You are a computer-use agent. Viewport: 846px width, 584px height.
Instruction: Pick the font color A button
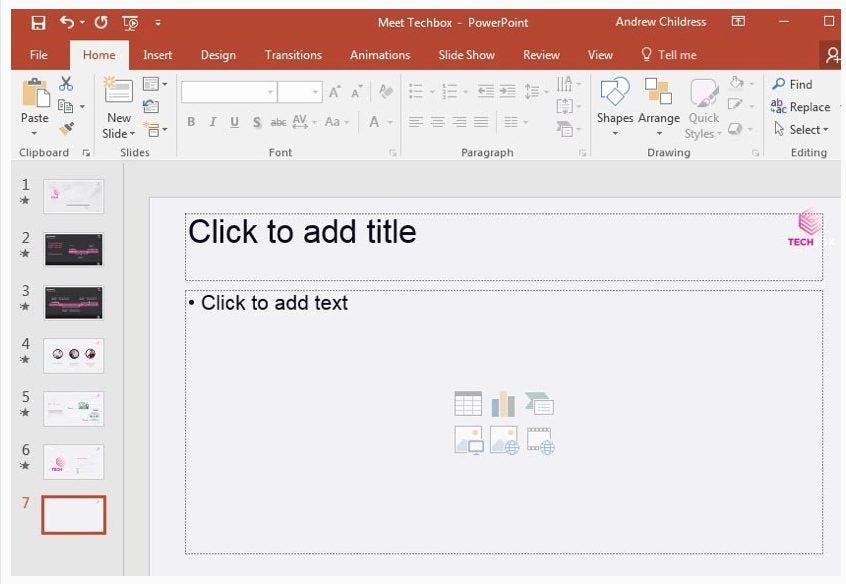point(374,122)
